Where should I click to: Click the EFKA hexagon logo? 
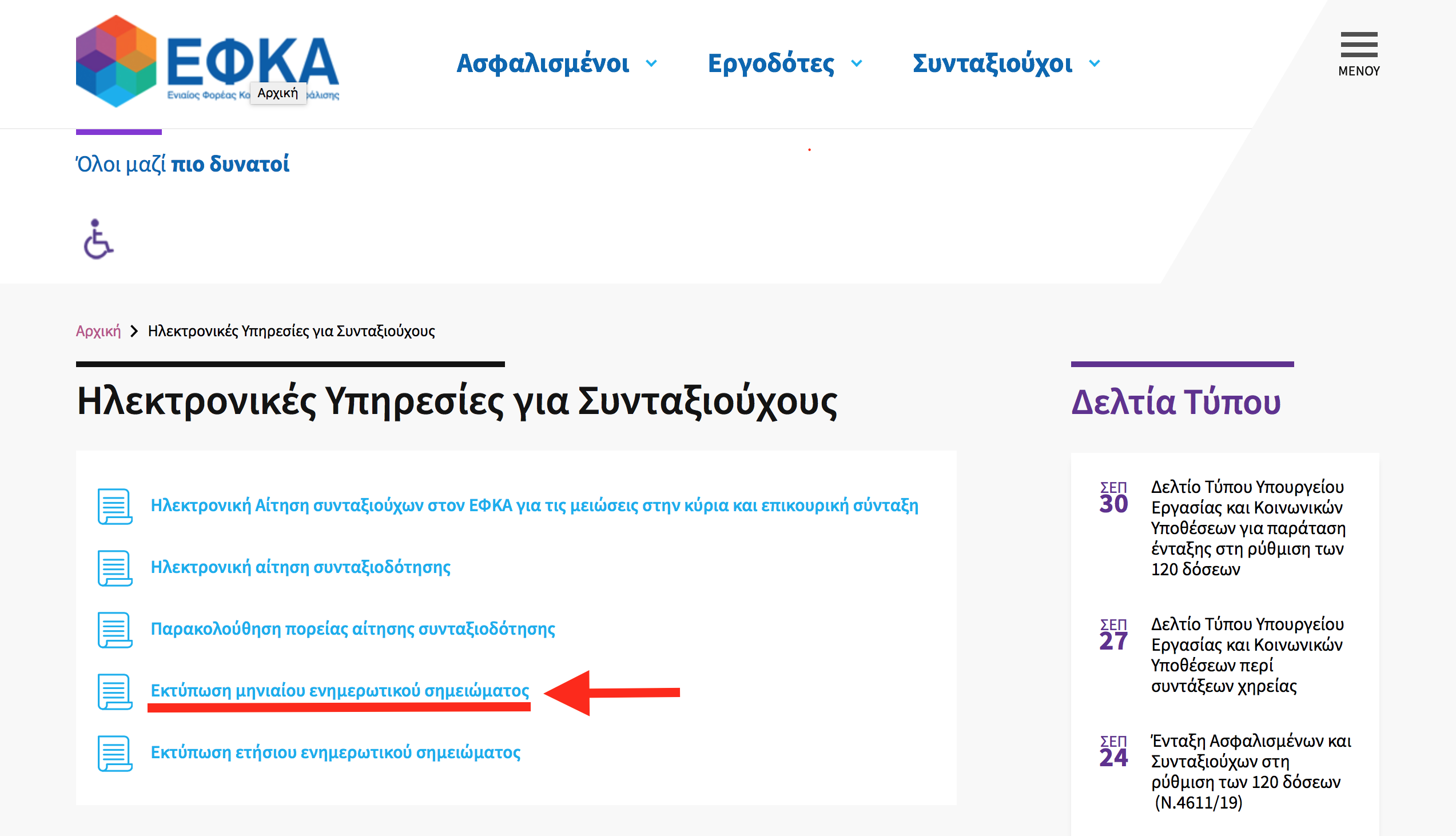pyautogui.click(x=116, y=61)
